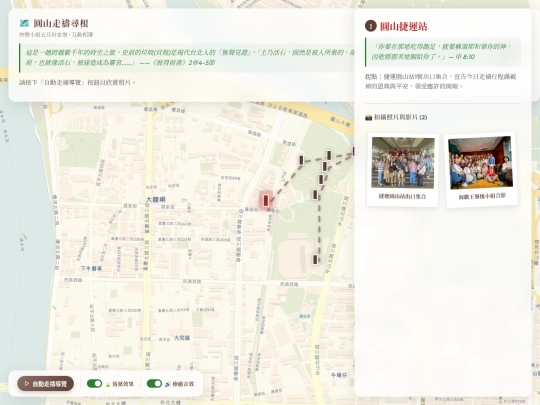The height and width of the screenshot is (405, 540).
Task: Click the green scripture quote in station panel
Action: [443, 52]
